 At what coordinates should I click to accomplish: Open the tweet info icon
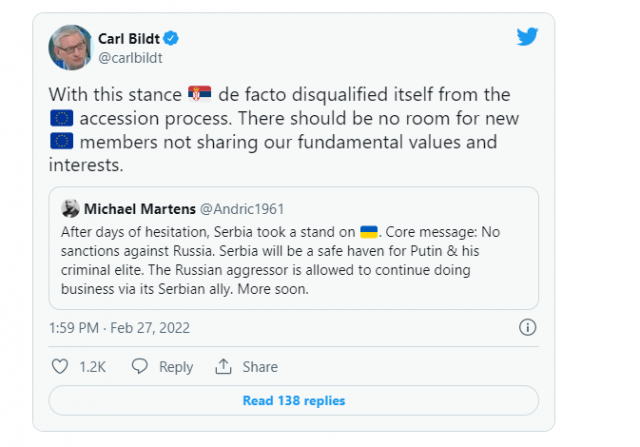coord(528,327)
